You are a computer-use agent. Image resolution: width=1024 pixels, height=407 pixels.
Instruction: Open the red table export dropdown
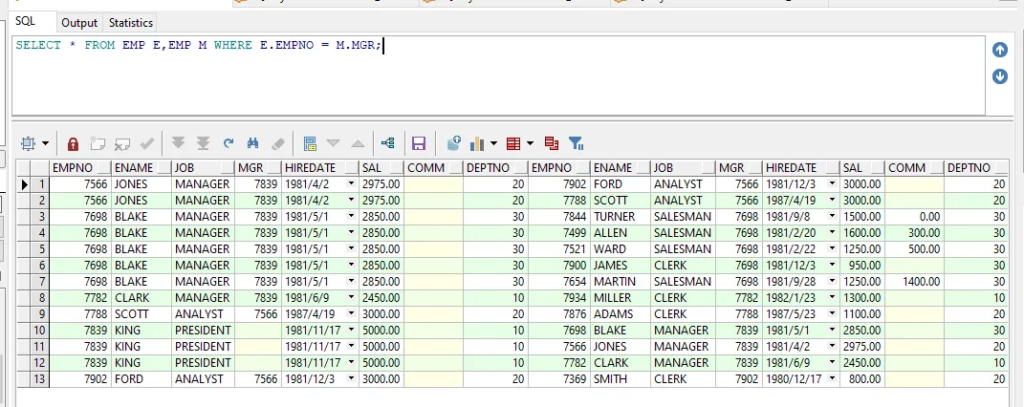coord(531,143)
